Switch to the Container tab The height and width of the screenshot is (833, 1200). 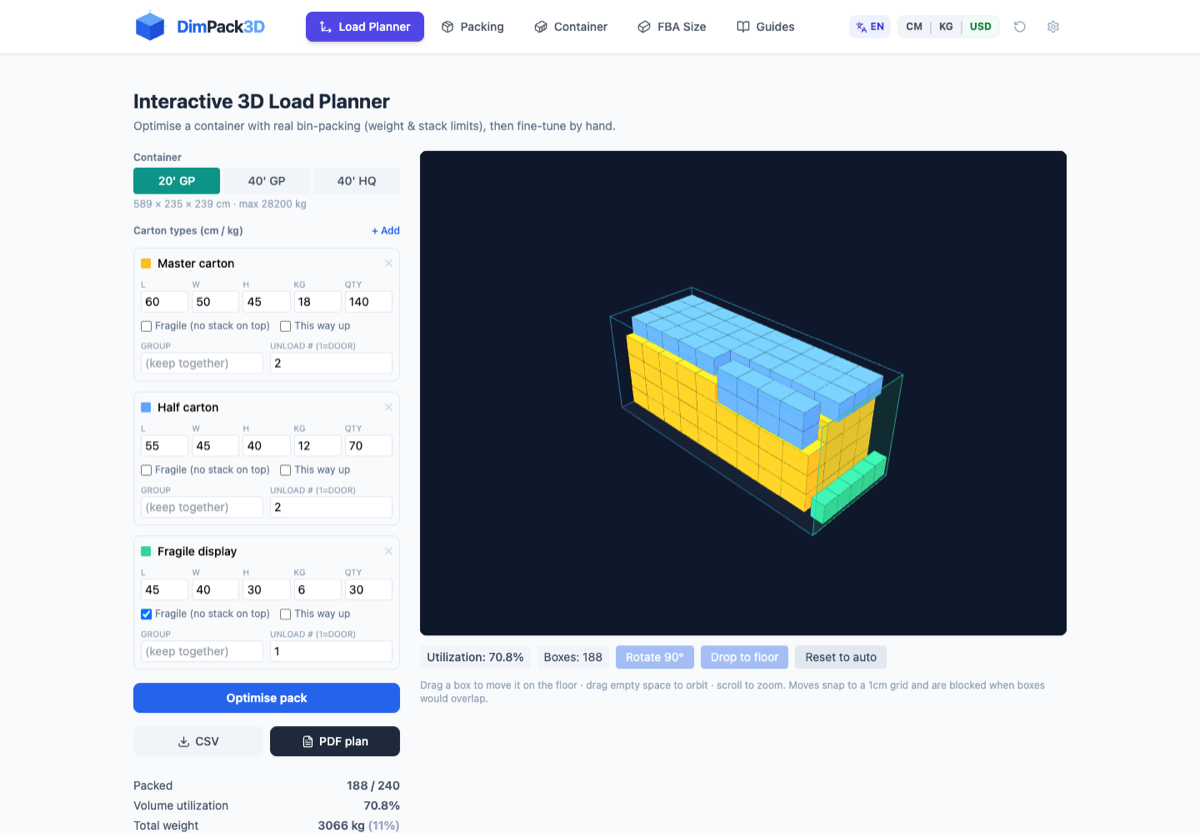pyautogui.click(x=570, y=27)
